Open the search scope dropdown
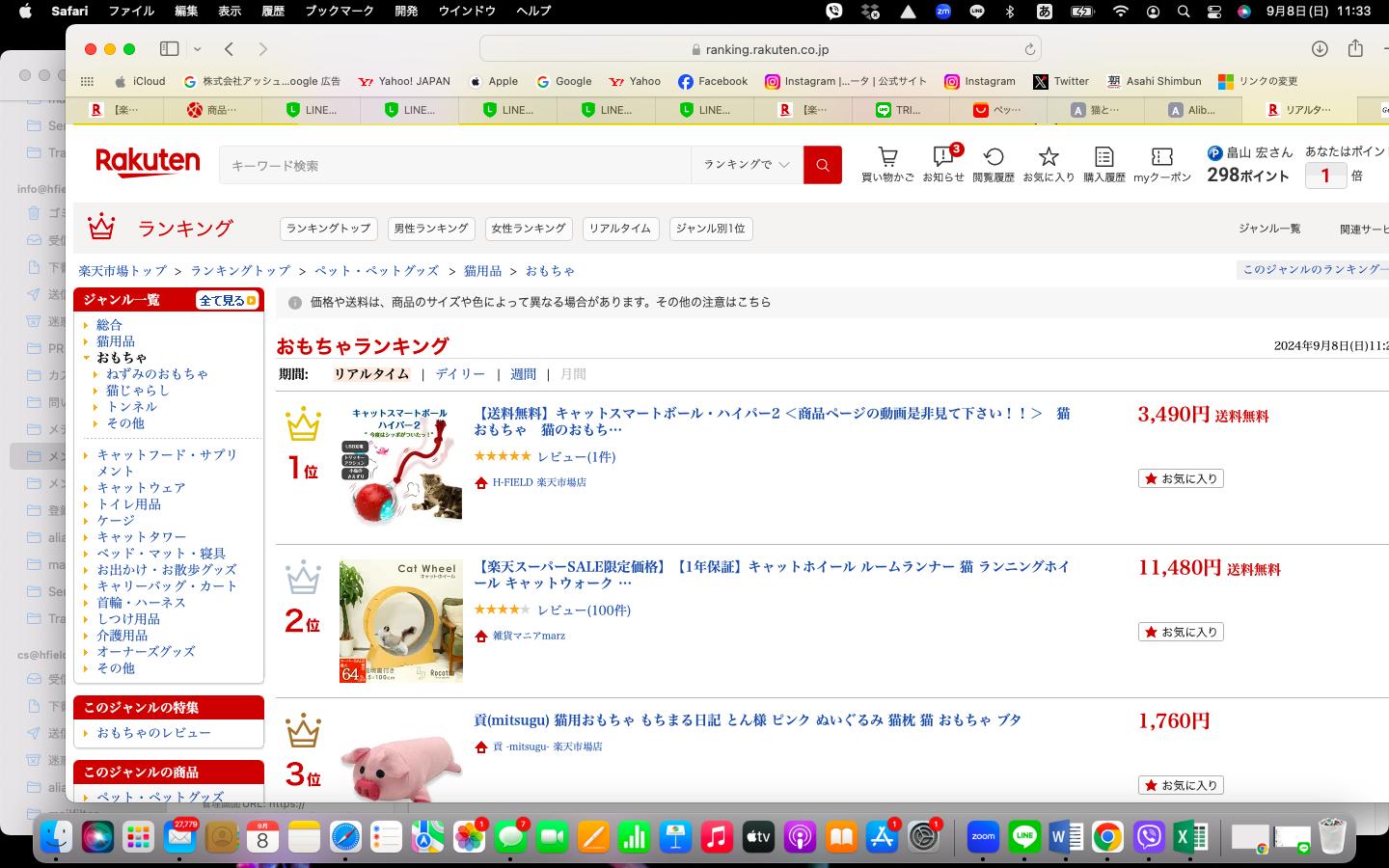 coord(746,165)
